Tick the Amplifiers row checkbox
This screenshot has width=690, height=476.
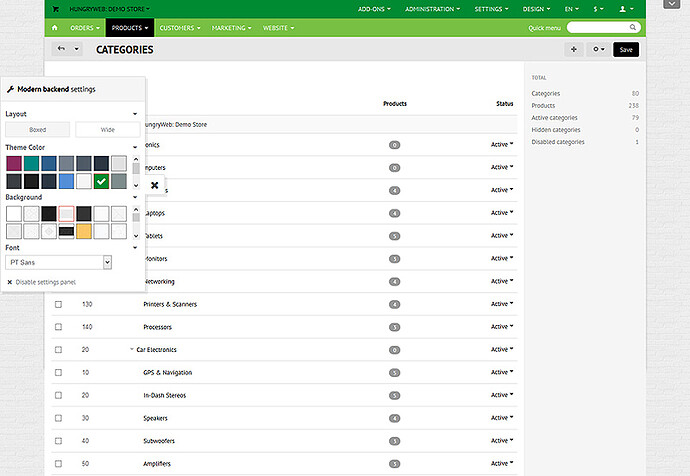59,464
